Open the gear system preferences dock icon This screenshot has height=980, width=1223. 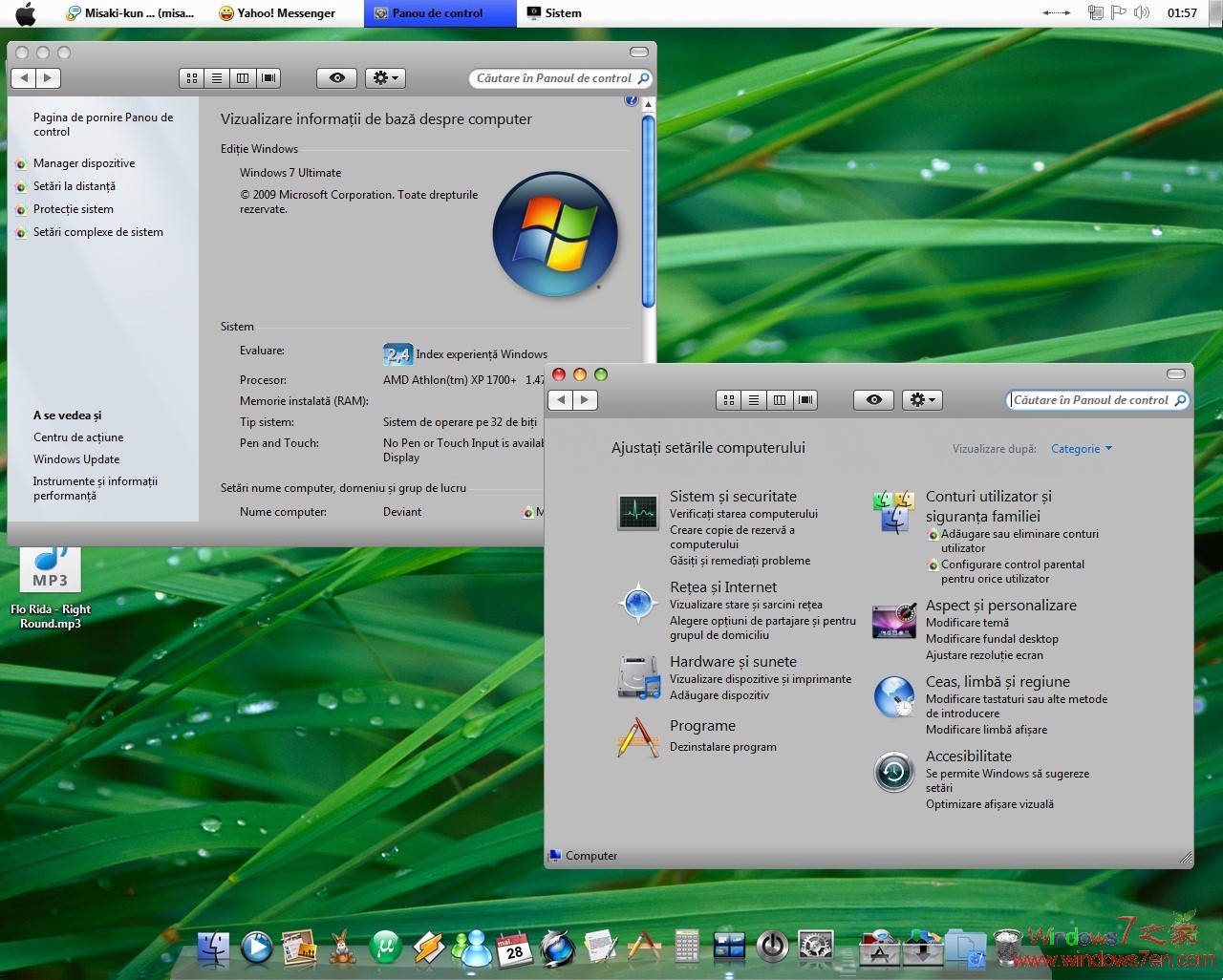click(816, 947)
